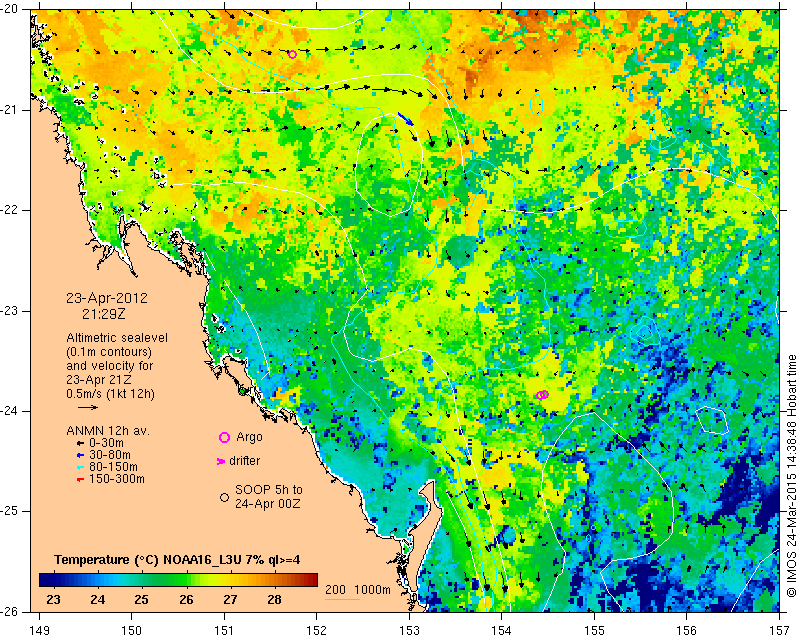Click the '0-30m' depth label
Viewport: 800px width, 640px height.
click(106, 443)
